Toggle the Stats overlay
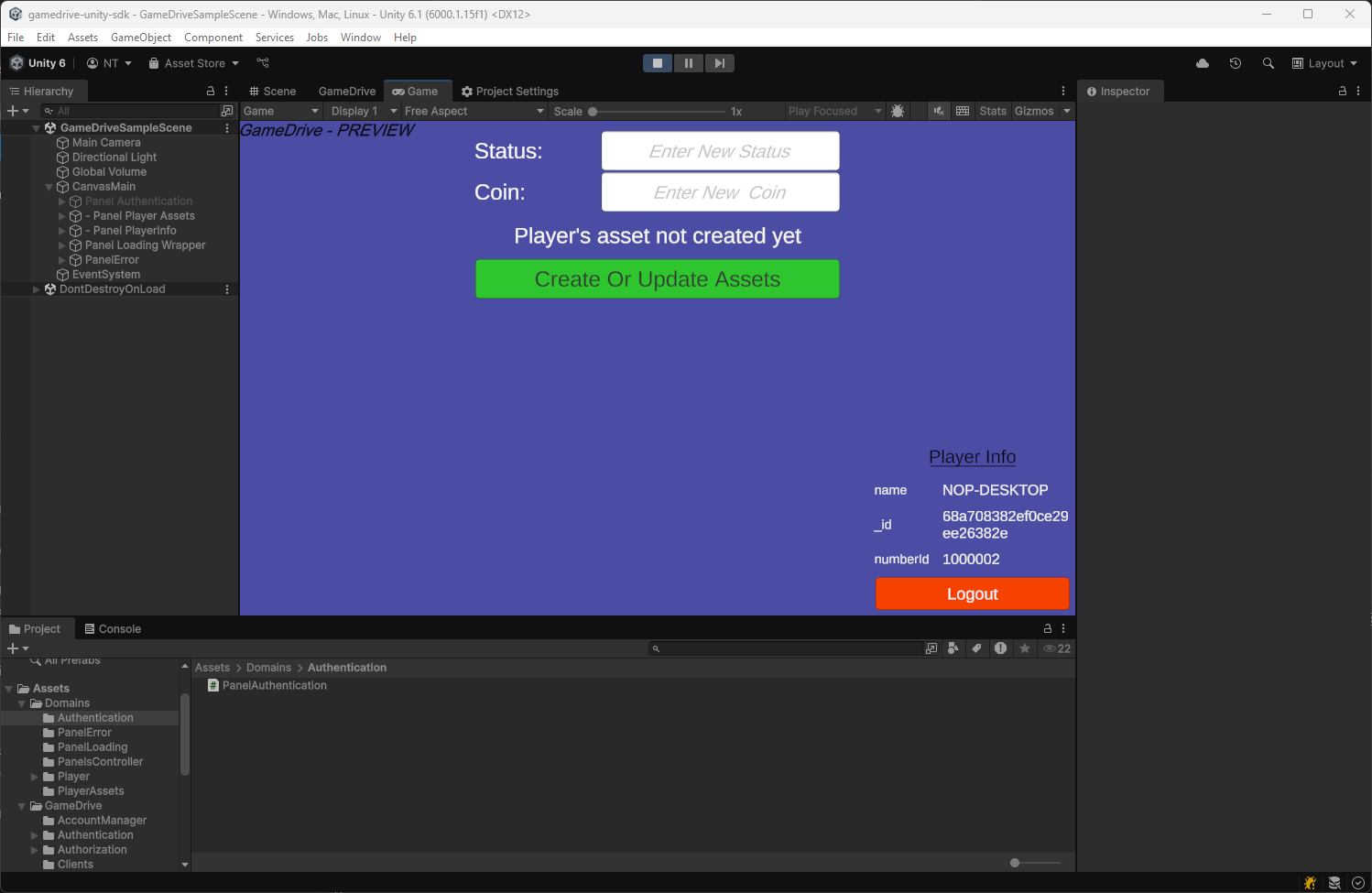Viewport: 1372px width, 893px height. coord(993,111)
